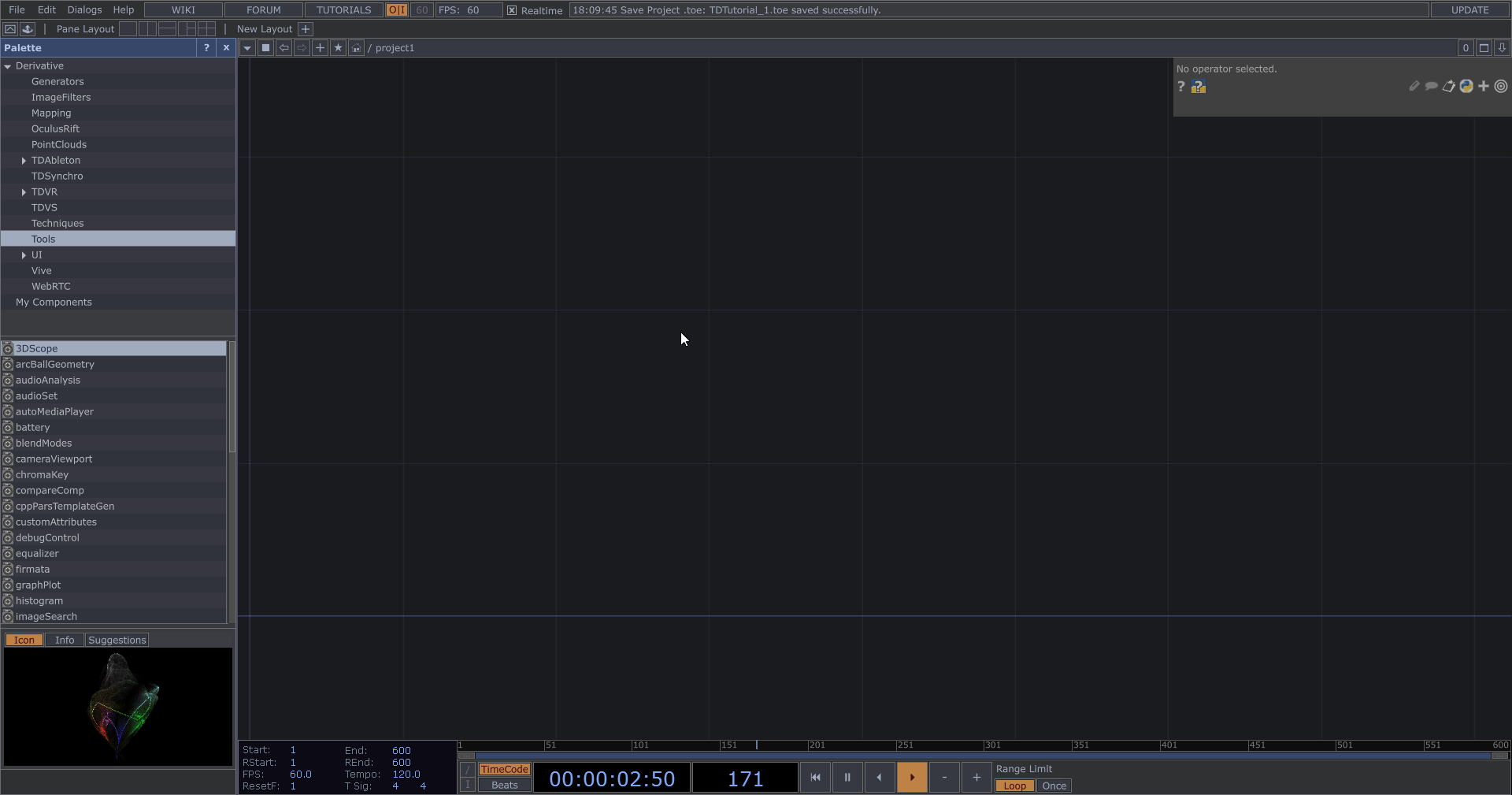Enable Once range limit mode

(1054, 786)
